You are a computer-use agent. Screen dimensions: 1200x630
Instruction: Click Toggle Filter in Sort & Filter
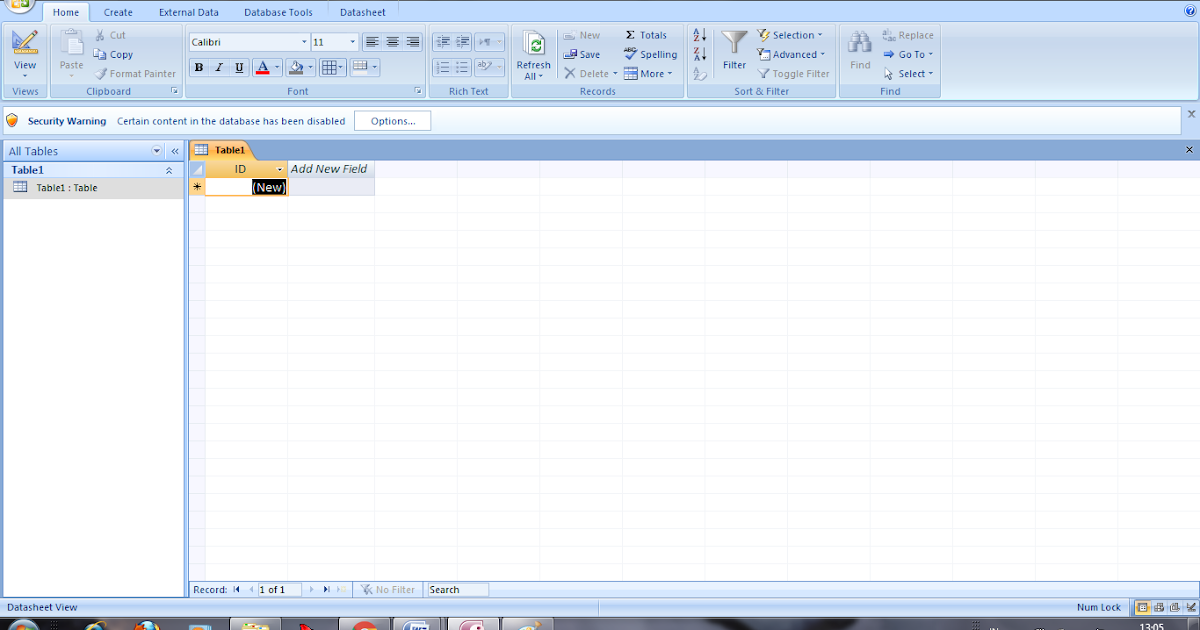click(792, 73)
